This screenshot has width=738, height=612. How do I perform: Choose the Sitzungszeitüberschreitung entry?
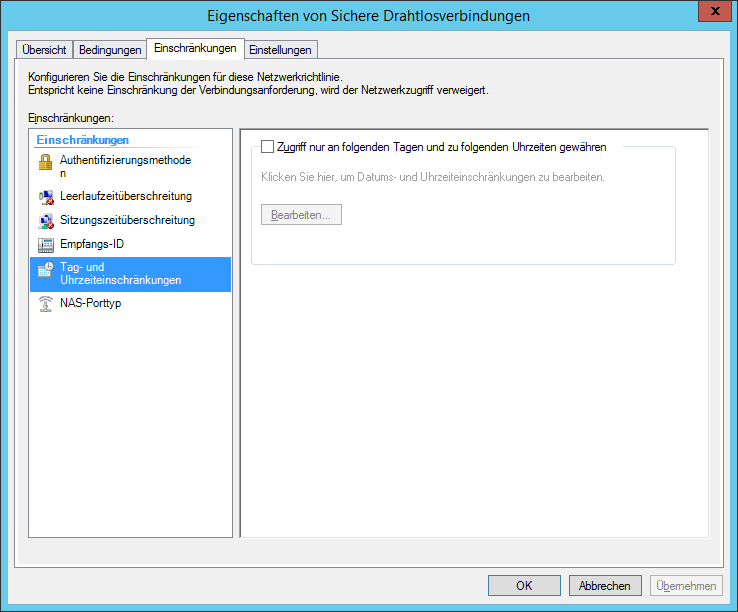point(130,220)
